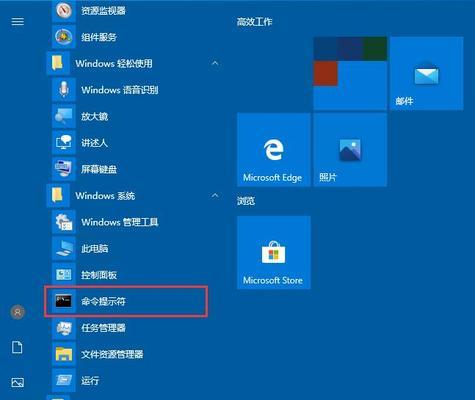The height and width of the screenshot is (400, 475).
Task: Open 此电脑 this PC entry
Action: click(x=133, y=248)
